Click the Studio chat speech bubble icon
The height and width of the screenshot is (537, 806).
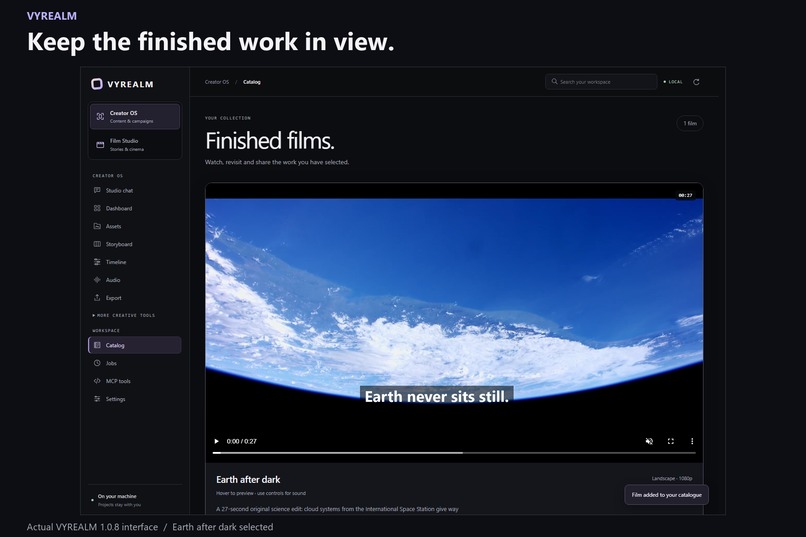point(97,190)
